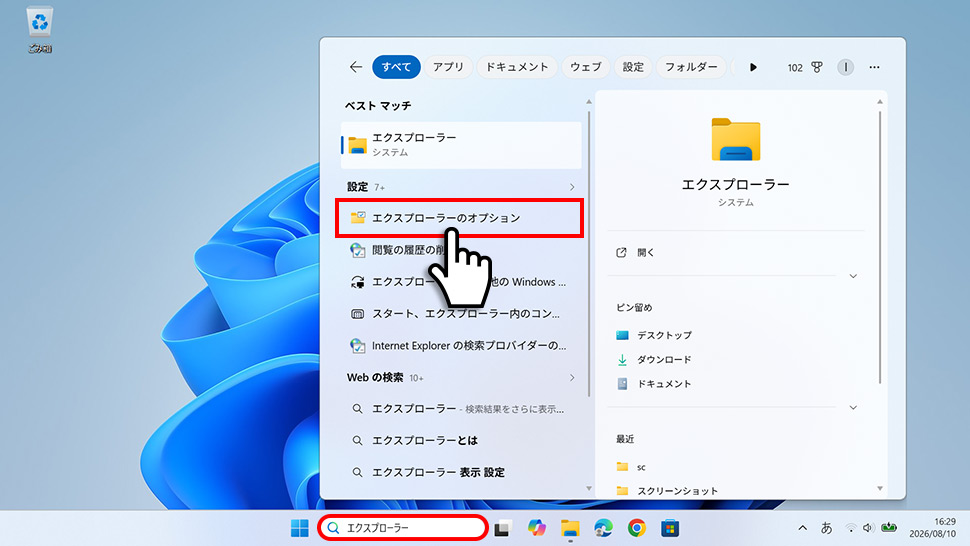970x546 pixels.
Task: Select web suggestion エクスプローラーとは
Action: (x=461, y=440)
